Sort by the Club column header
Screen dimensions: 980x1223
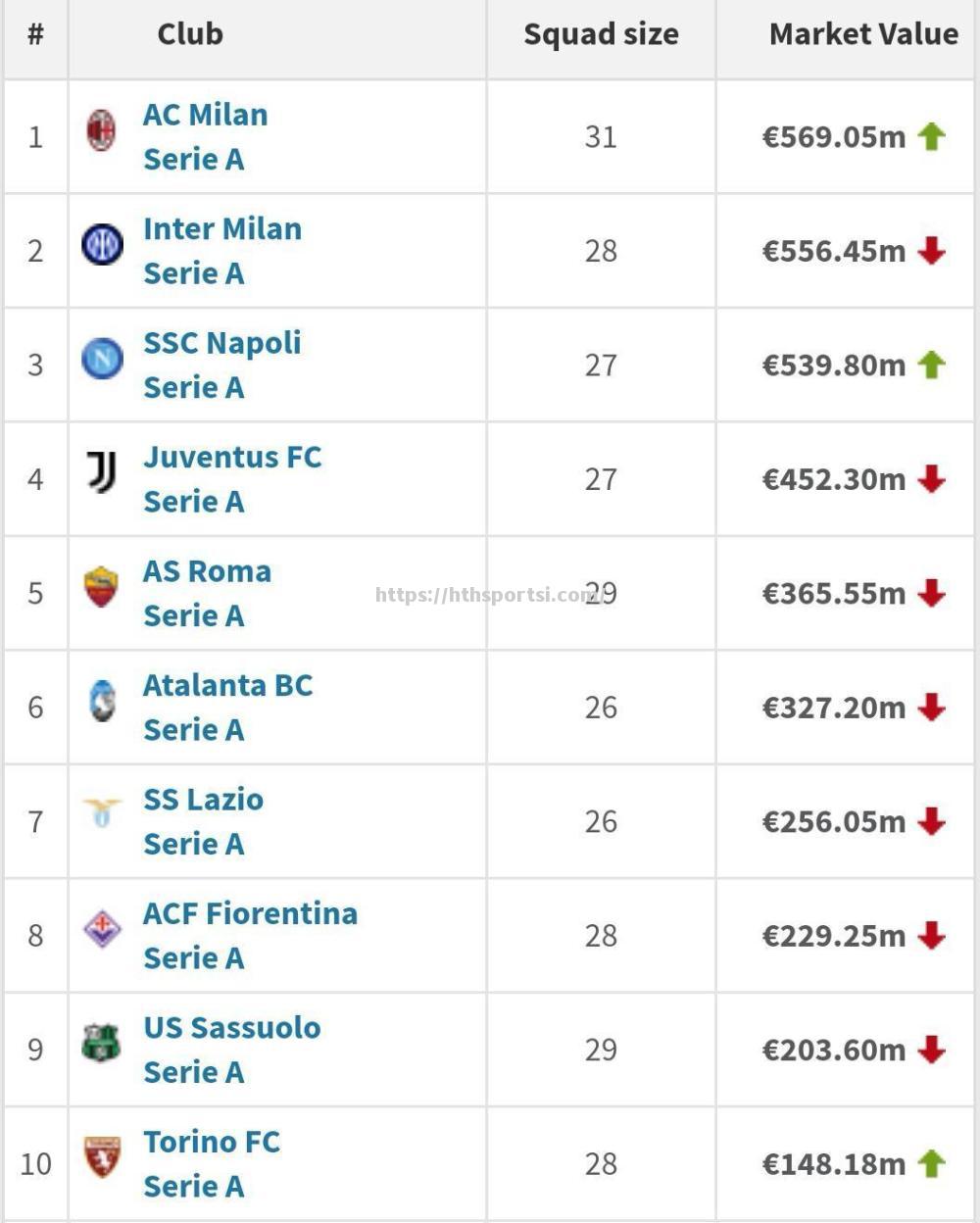tap(190, 34)
